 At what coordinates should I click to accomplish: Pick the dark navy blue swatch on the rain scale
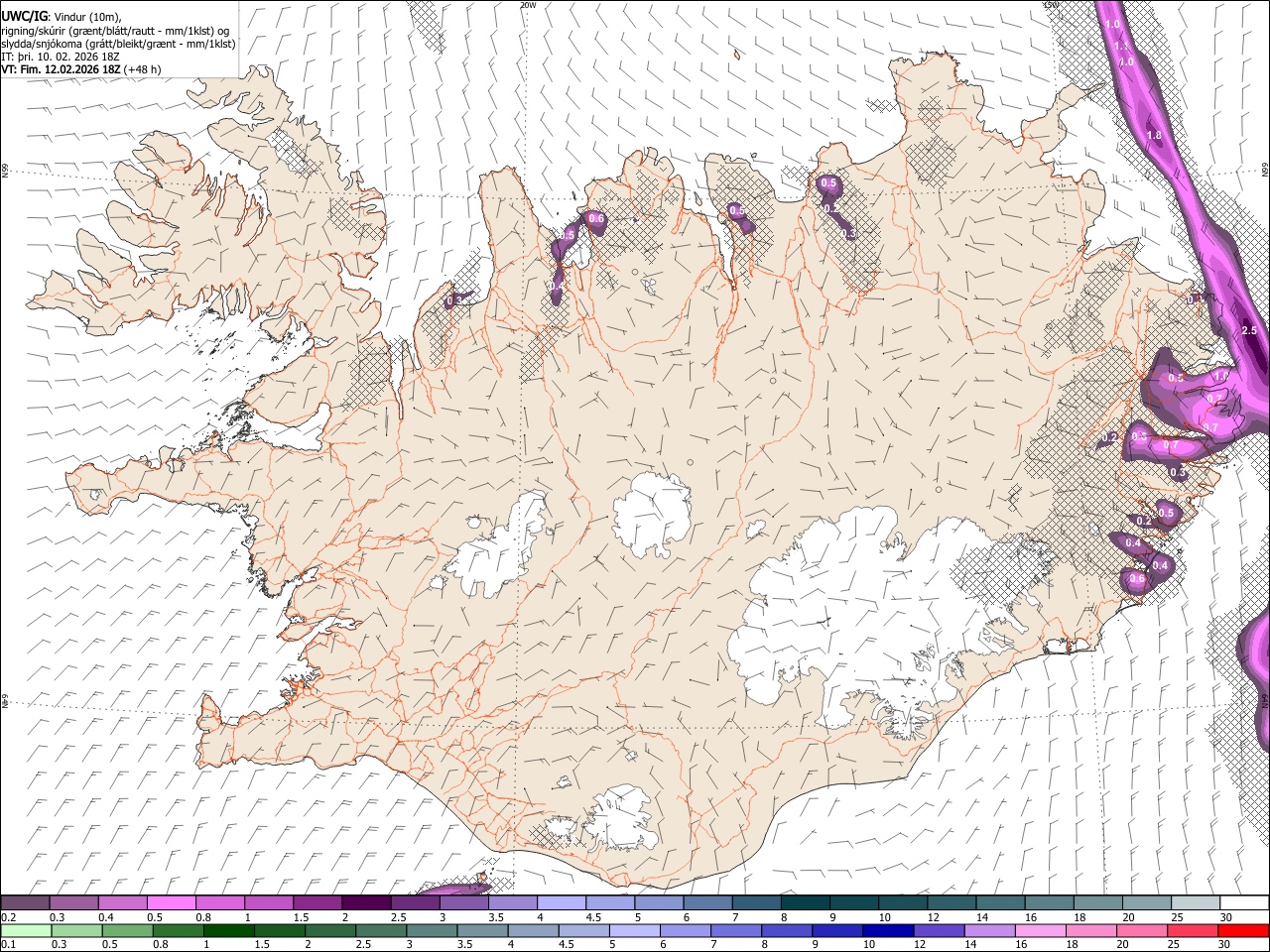point(886,930)
